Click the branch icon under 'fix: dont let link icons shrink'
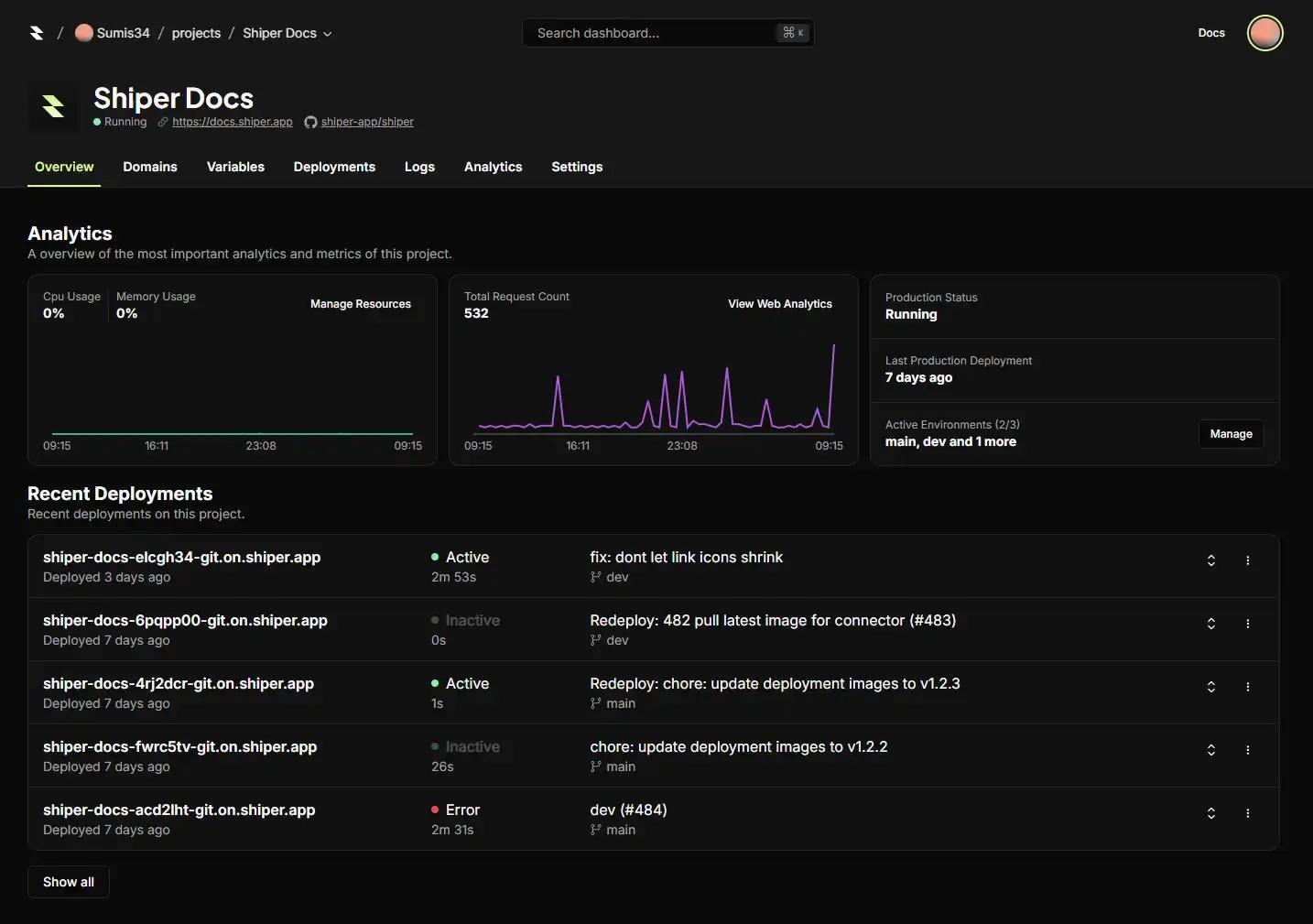1313x924 pixels. pyautogui.click(x=596, y=577)
